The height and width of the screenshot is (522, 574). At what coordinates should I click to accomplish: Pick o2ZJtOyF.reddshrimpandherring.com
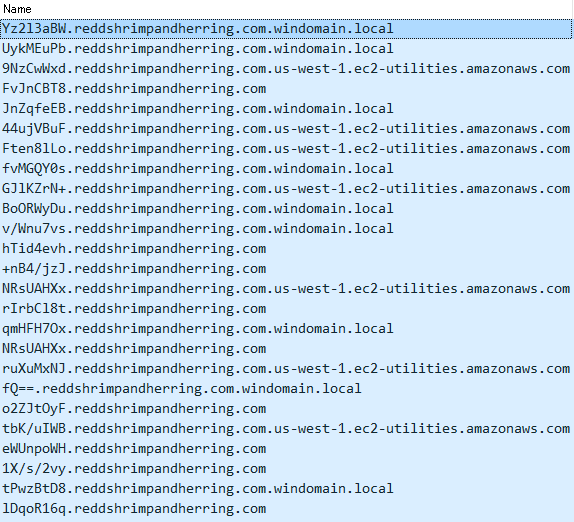[286, 409]
